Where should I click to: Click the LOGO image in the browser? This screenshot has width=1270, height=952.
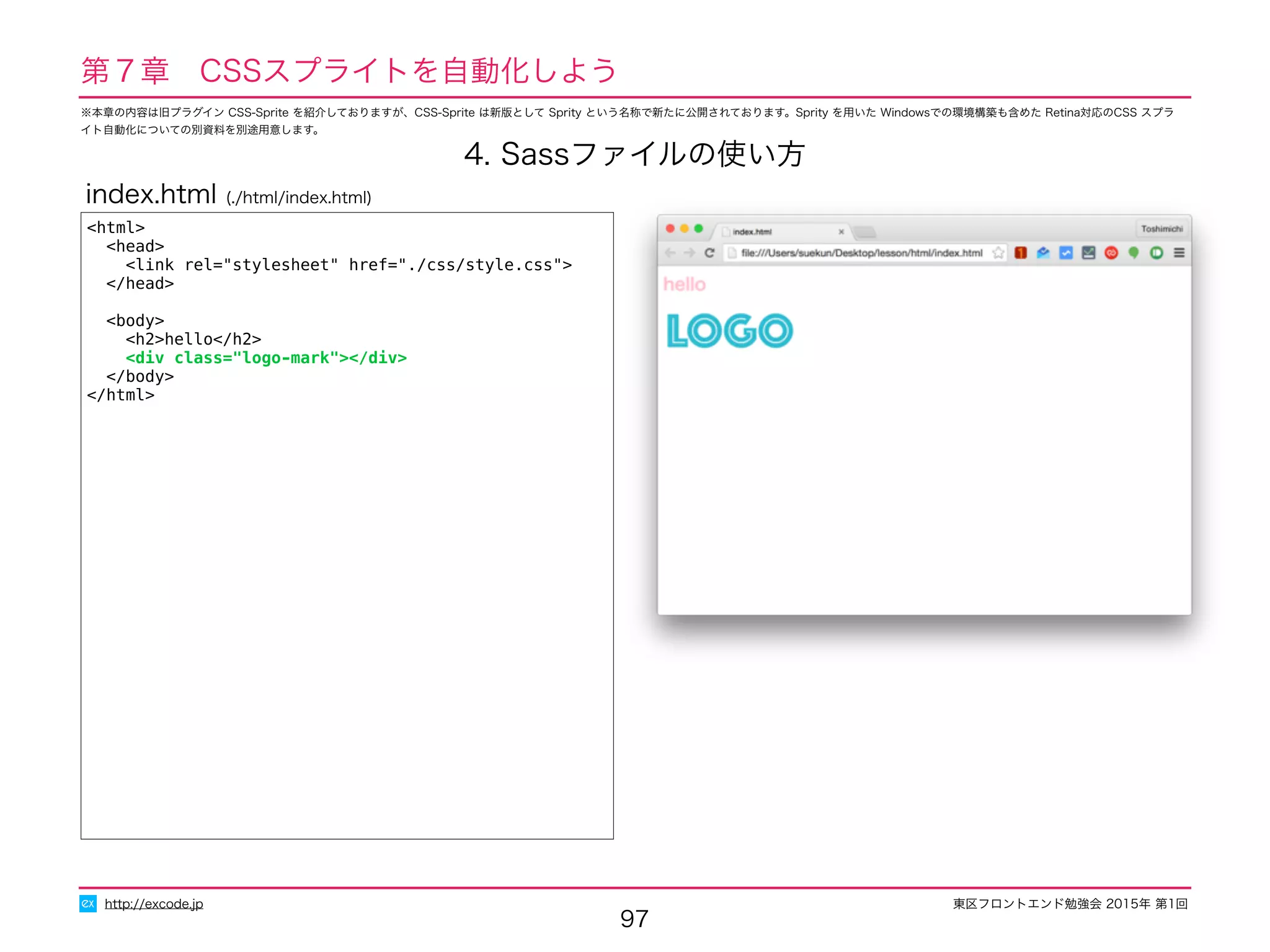pyautogui.click(x=730, y=330)
